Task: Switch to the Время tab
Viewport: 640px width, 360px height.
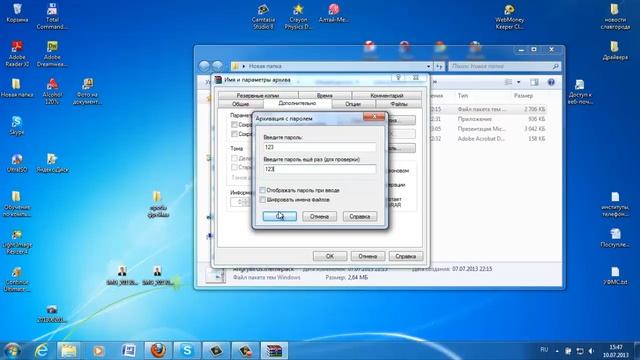Action: (324, 95)
